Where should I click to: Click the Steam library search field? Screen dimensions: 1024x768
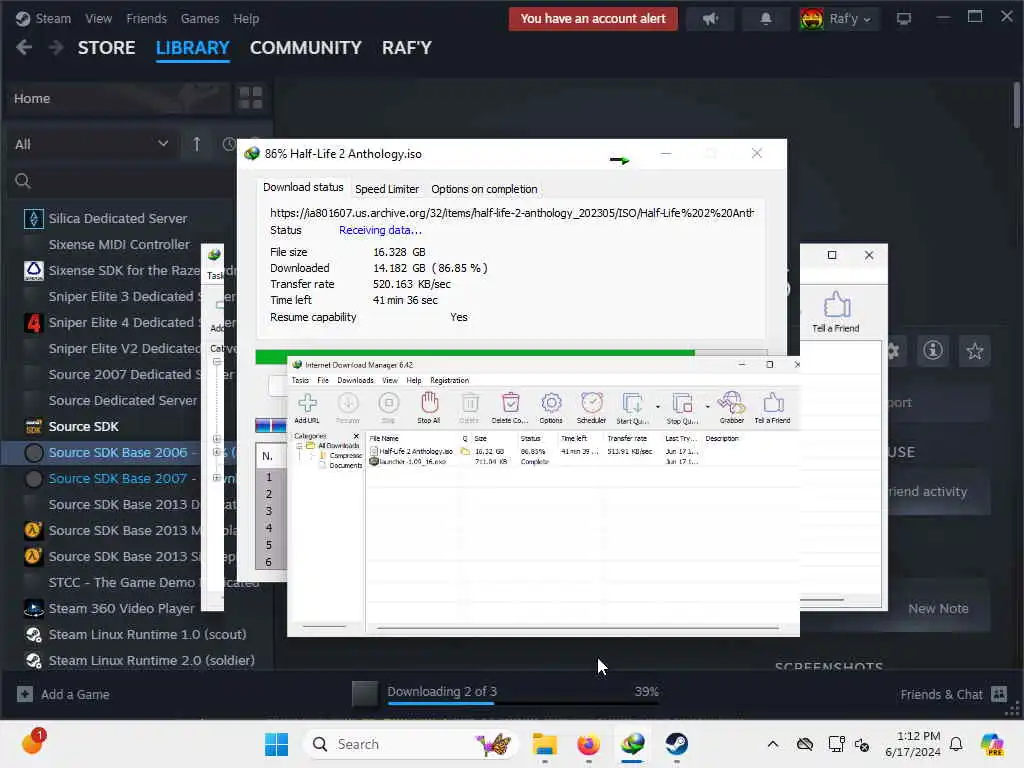tap(124, 181)
